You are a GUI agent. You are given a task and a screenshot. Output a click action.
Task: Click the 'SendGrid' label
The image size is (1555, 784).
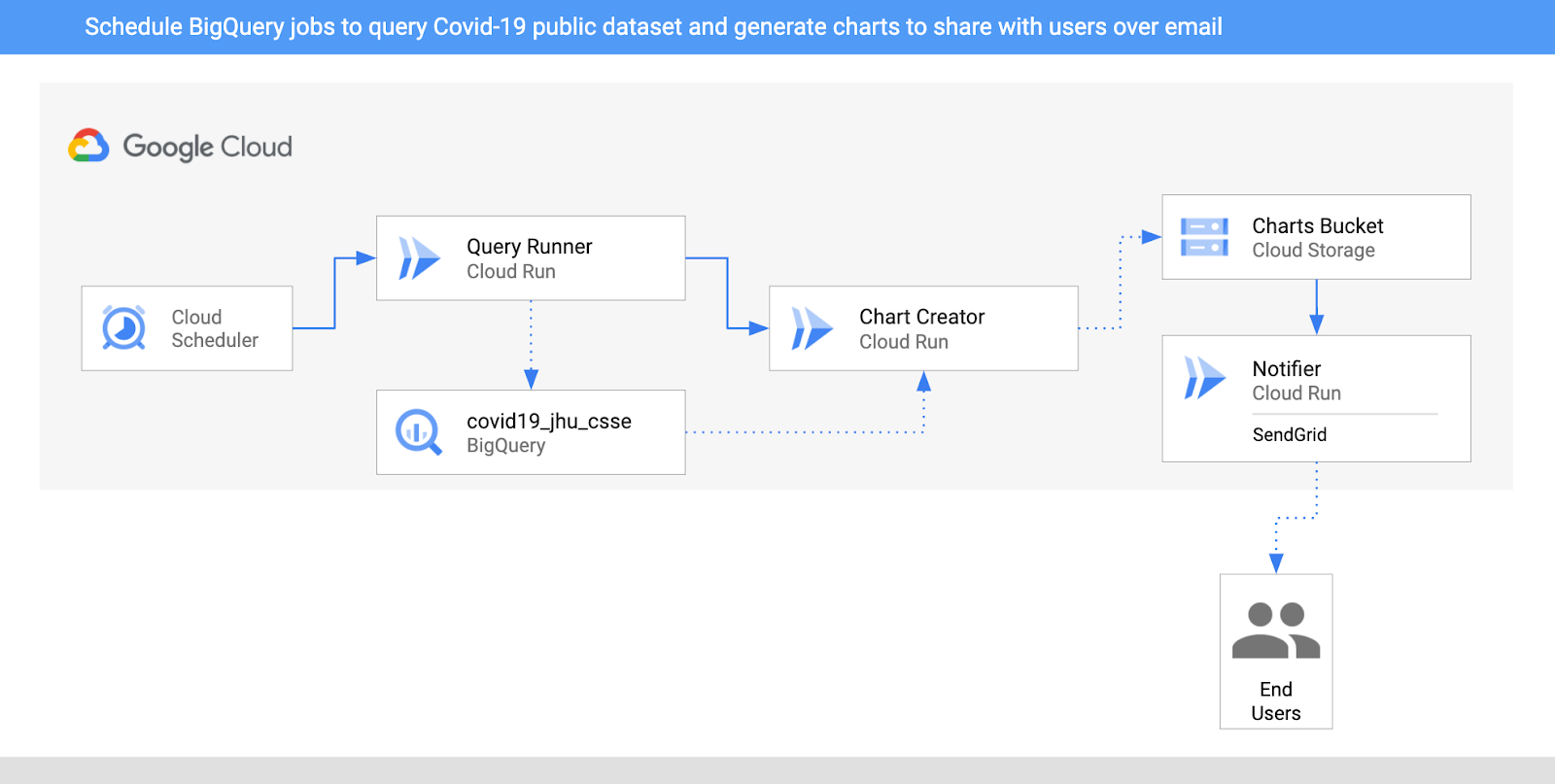coord(1290,434)
